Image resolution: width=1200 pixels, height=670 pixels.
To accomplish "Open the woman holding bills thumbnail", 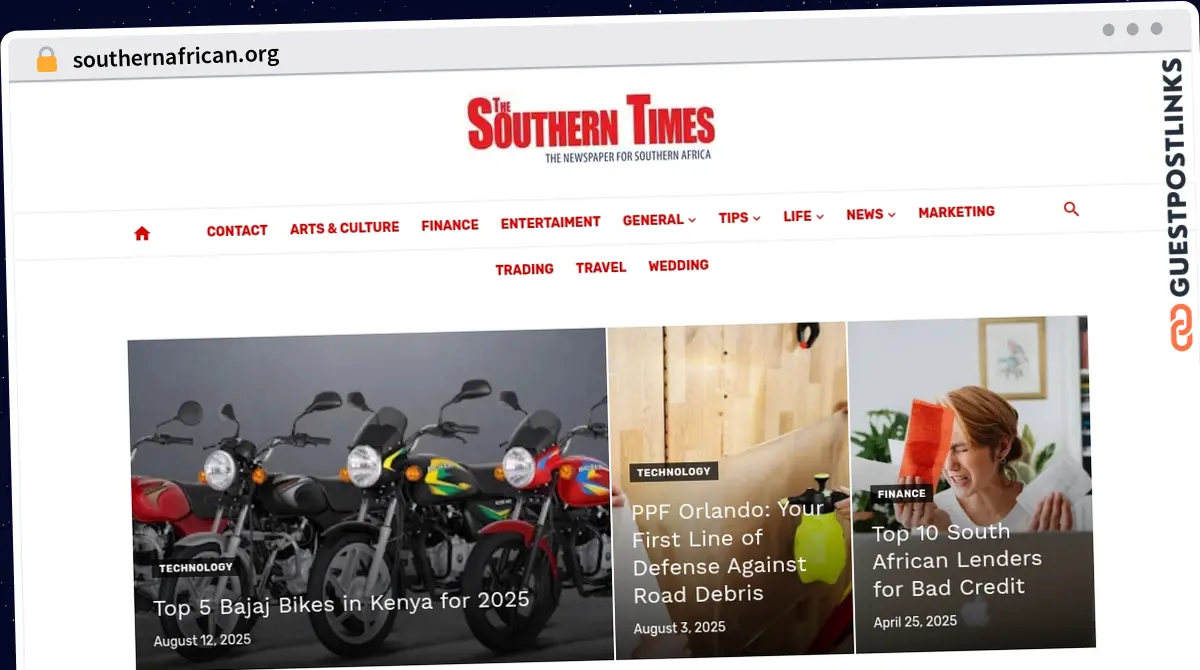I will pos(969,485).
